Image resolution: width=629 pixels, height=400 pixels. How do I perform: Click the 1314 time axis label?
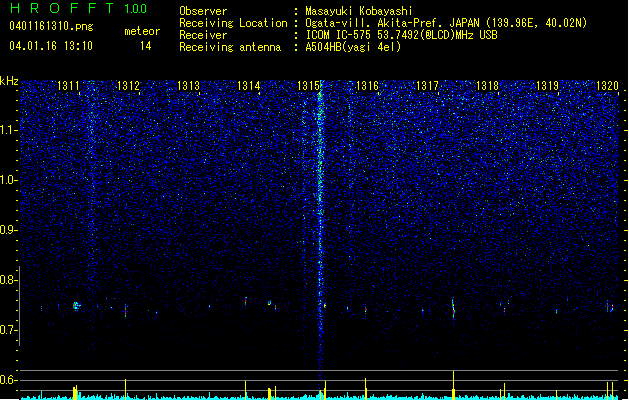pos(249,86)
